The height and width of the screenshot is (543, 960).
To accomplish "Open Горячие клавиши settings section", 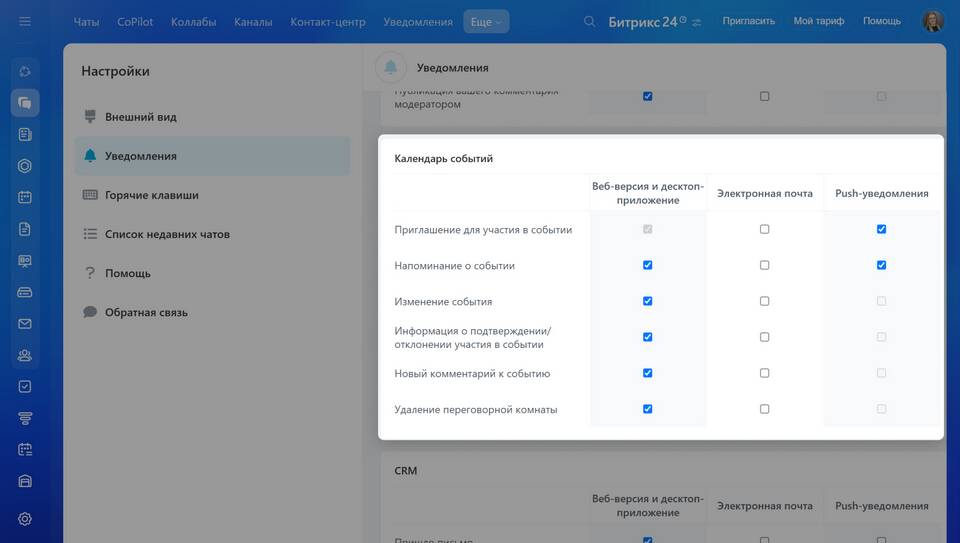I will [x=151, y=195].
